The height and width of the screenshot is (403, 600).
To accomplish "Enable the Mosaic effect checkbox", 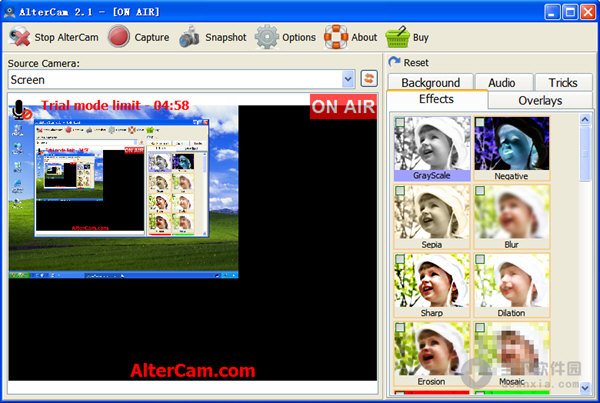I will (x=479, y=328).
